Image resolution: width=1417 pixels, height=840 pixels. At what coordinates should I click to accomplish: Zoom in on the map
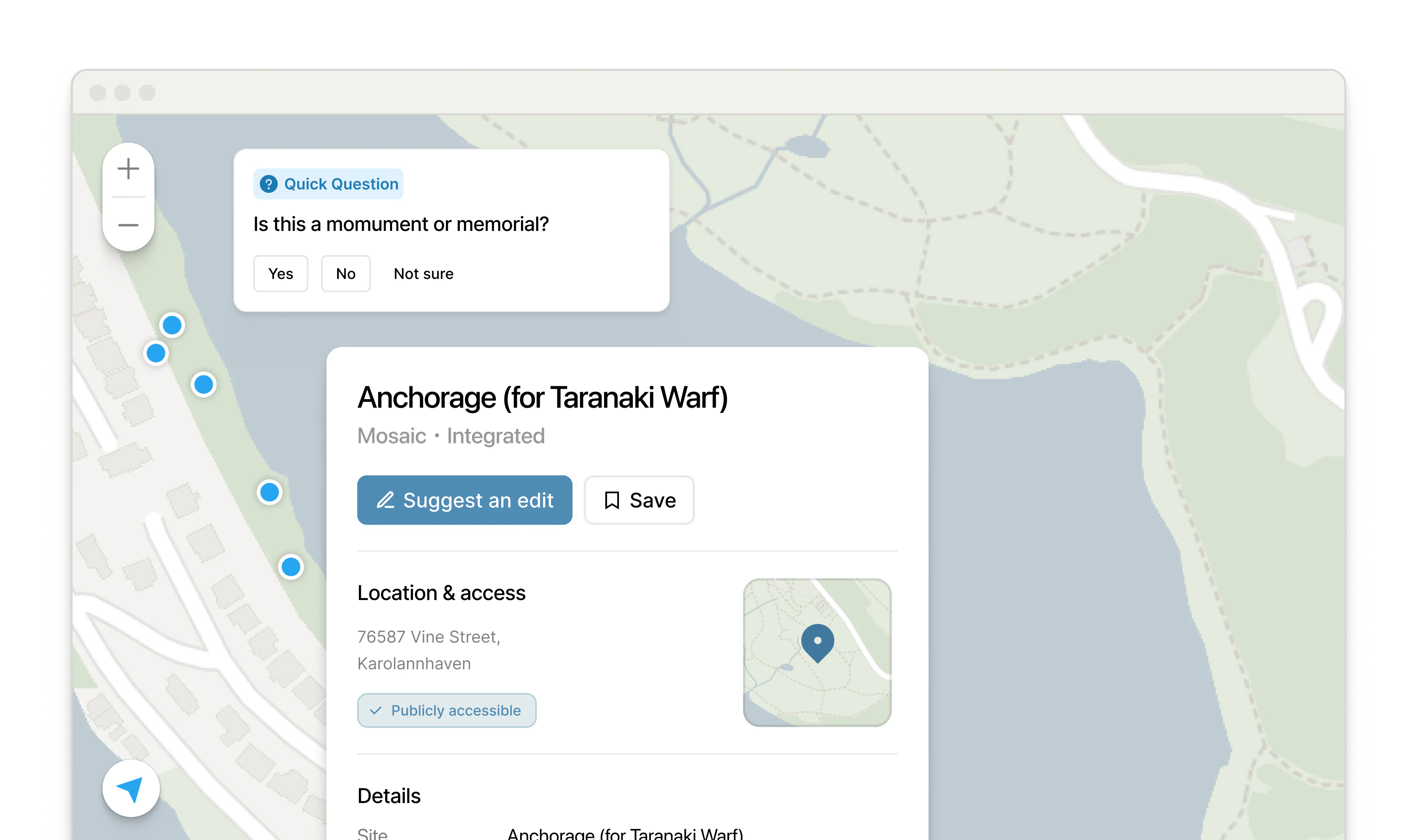(128, 169)
